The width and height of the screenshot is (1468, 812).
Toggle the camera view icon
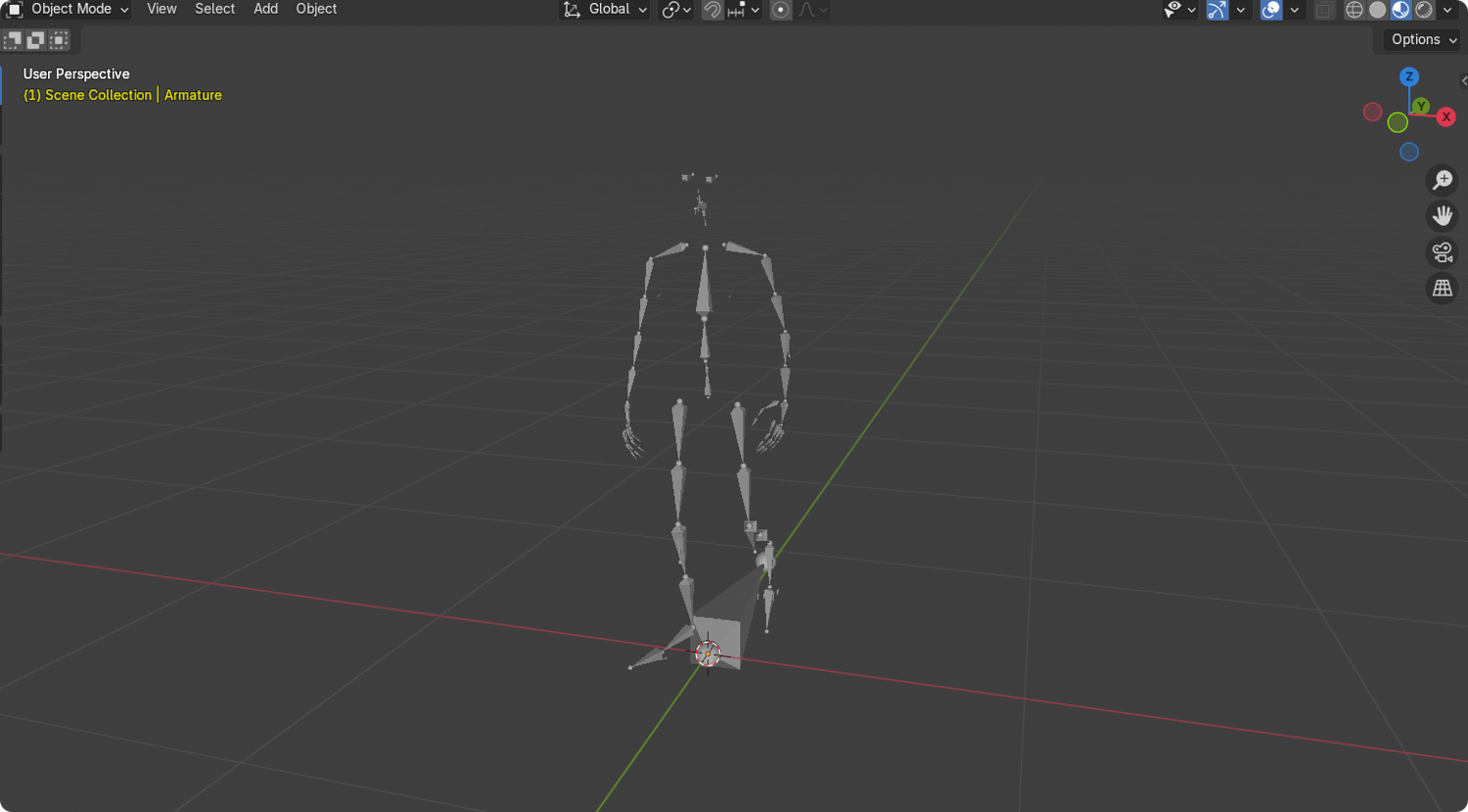(x=1443, y=252)
